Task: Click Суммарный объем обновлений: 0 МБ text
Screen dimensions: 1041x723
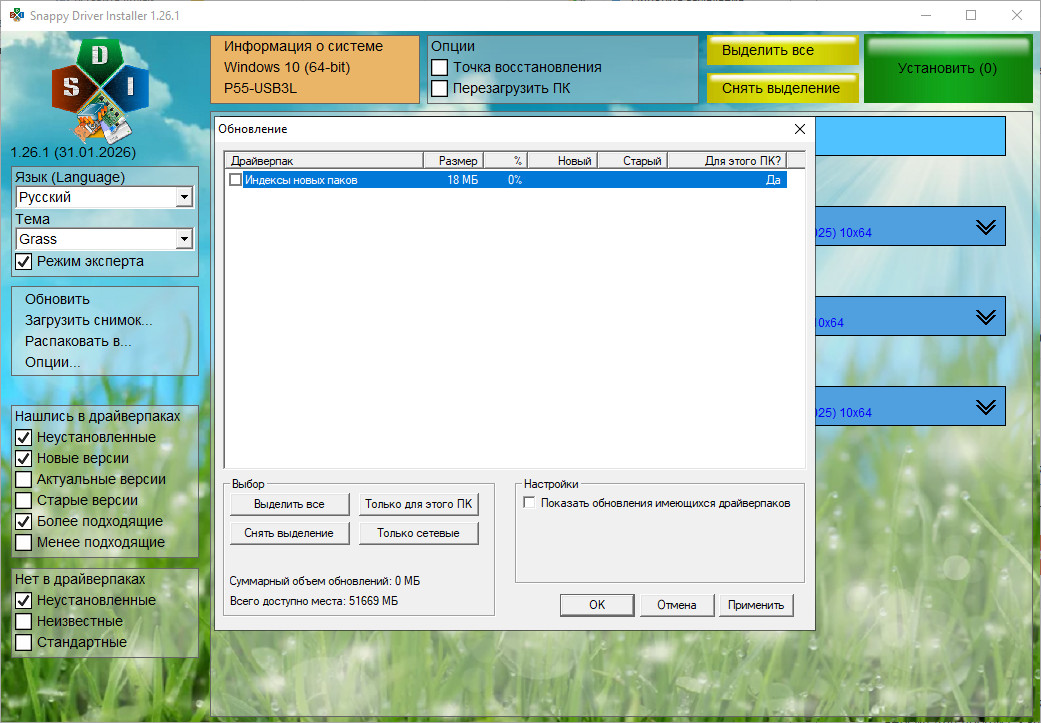Action: click(325, 581)
